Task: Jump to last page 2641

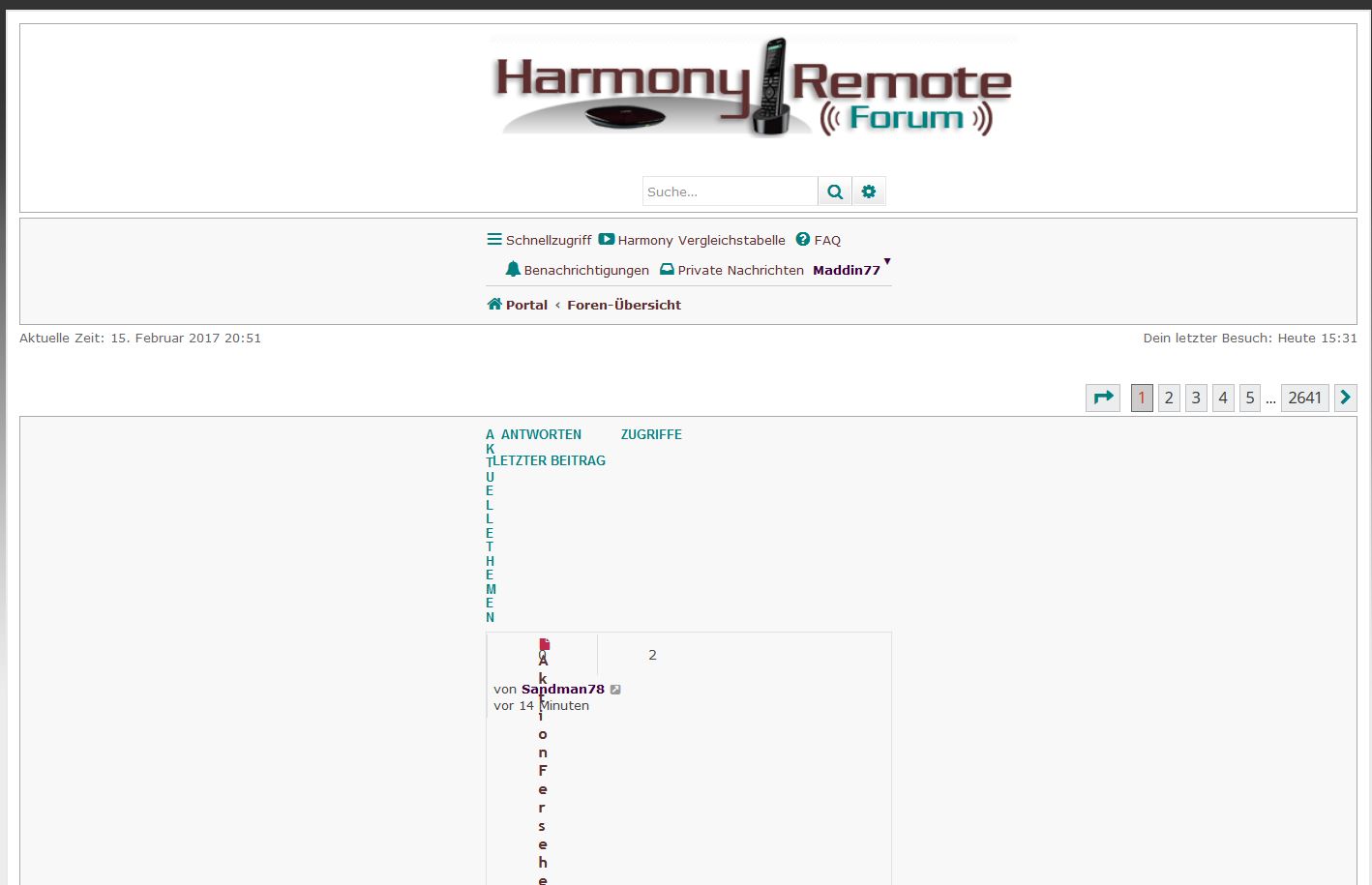Action: click(1304, 398)
